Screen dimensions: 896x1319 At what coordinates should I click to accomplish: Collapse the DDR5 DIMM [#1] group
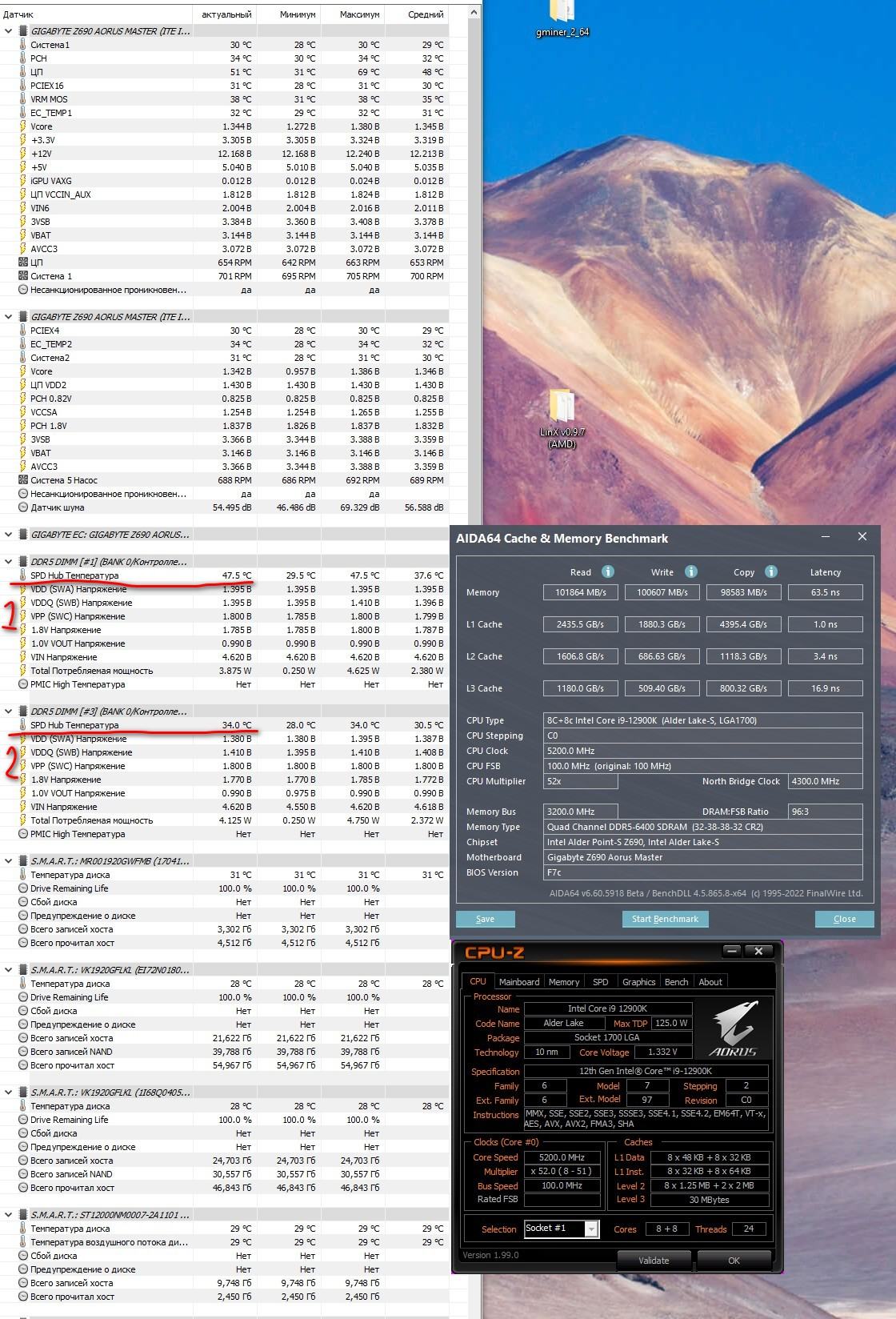tap(9, 562)
